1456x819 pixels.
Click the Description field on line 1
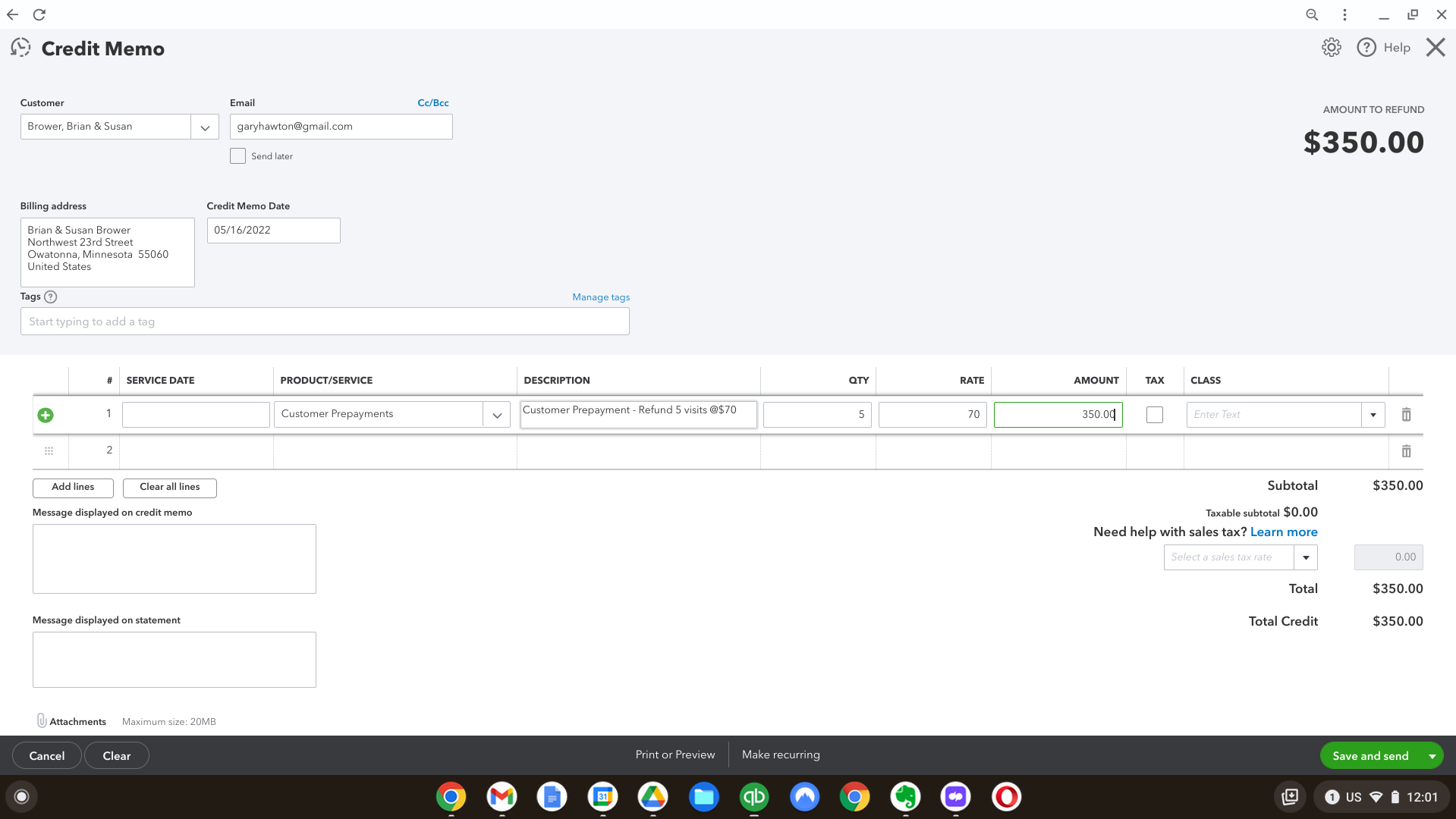coord(639,415)
